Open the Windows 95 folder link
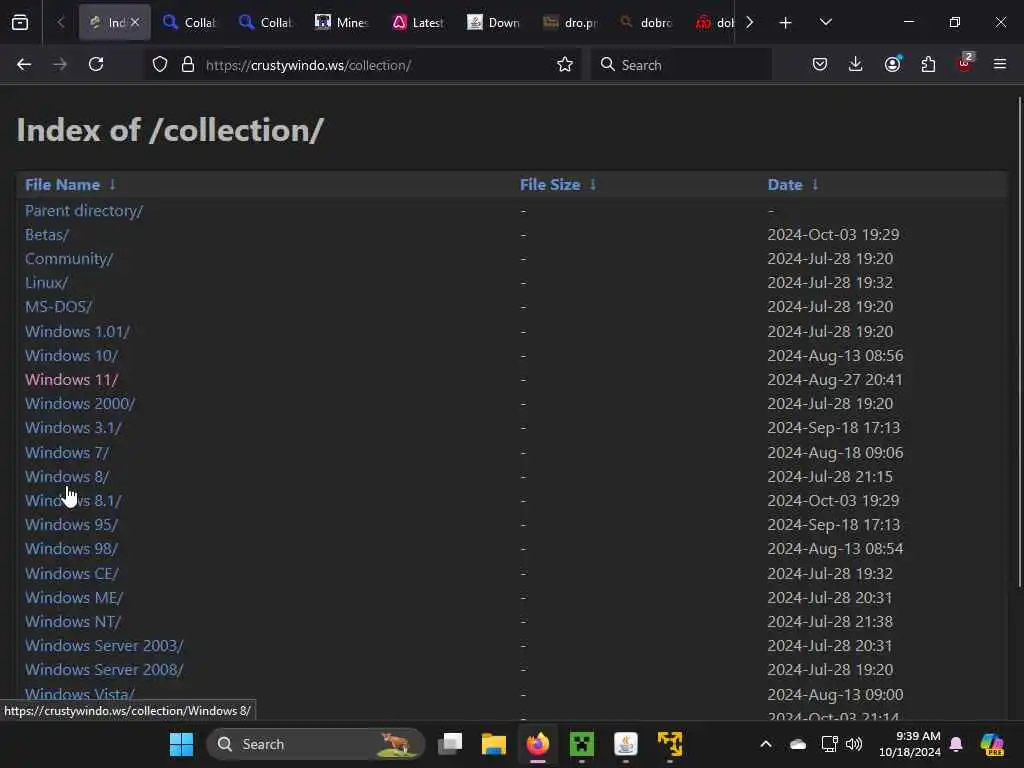This screenshot has height=768, width=1024. (x=72, y=525)
